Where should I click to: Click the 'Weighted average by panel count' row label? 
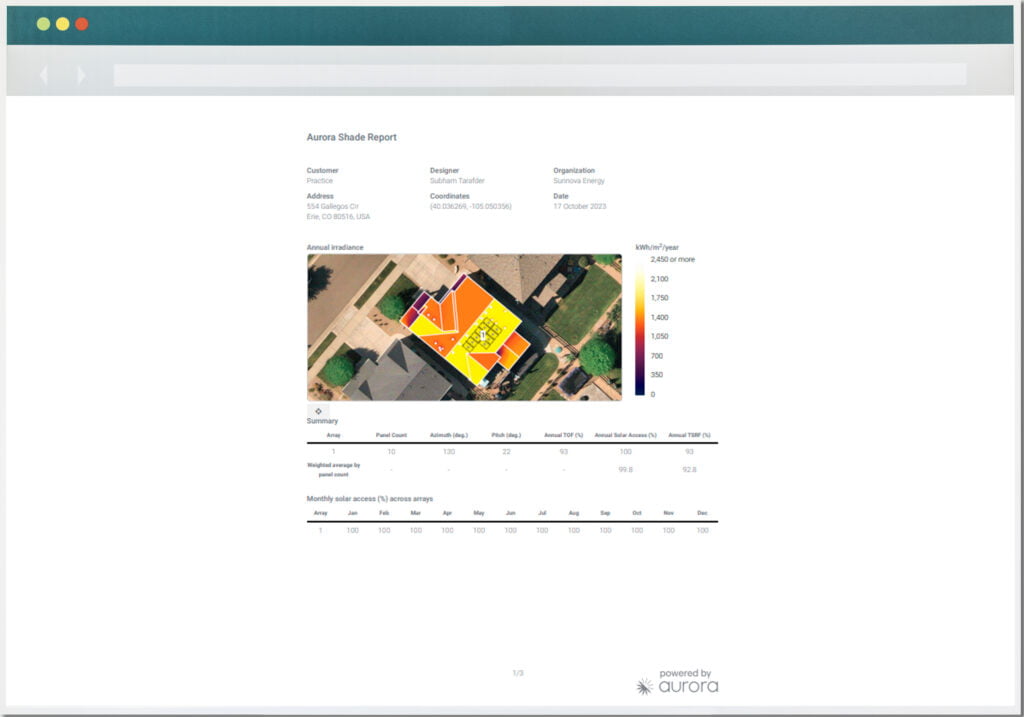[333, 470]
